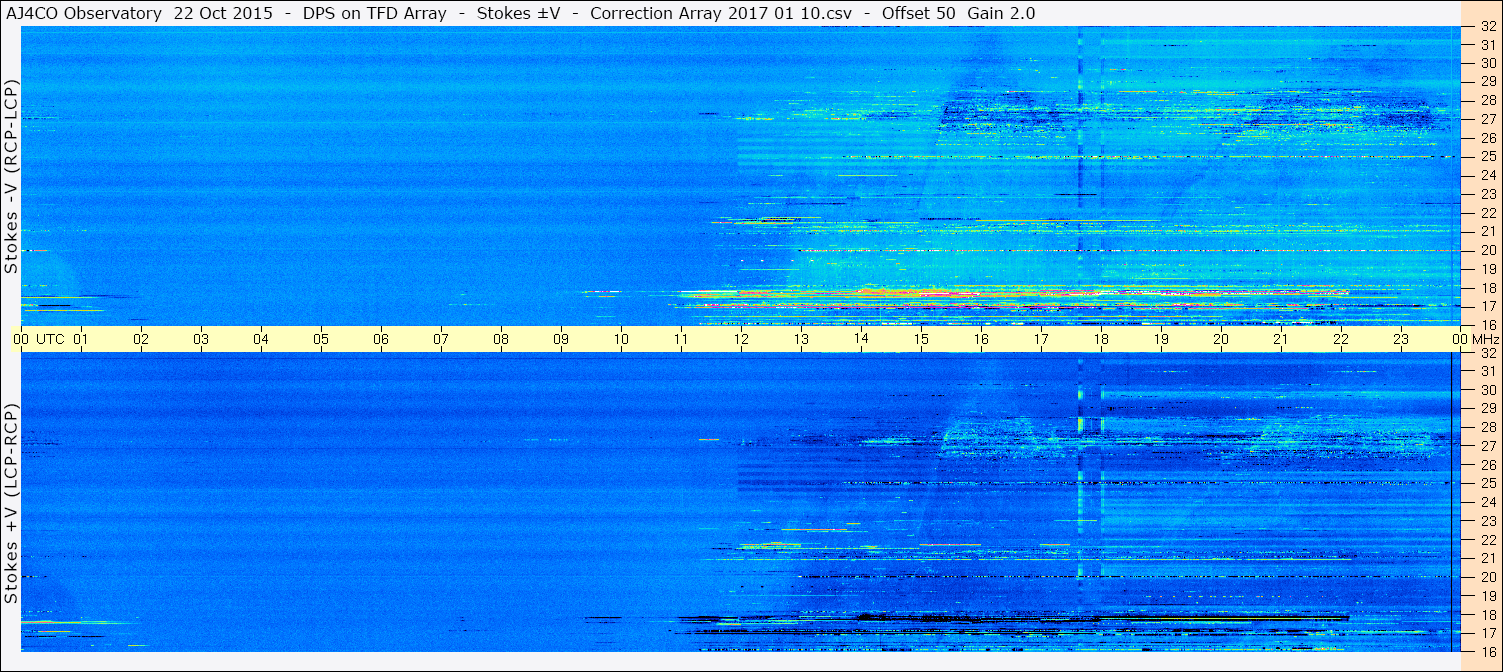Select 22 MHz label on upper Stokes -V scale
This screenshot has height=672, width=1503.
(x=1488, y=213)
